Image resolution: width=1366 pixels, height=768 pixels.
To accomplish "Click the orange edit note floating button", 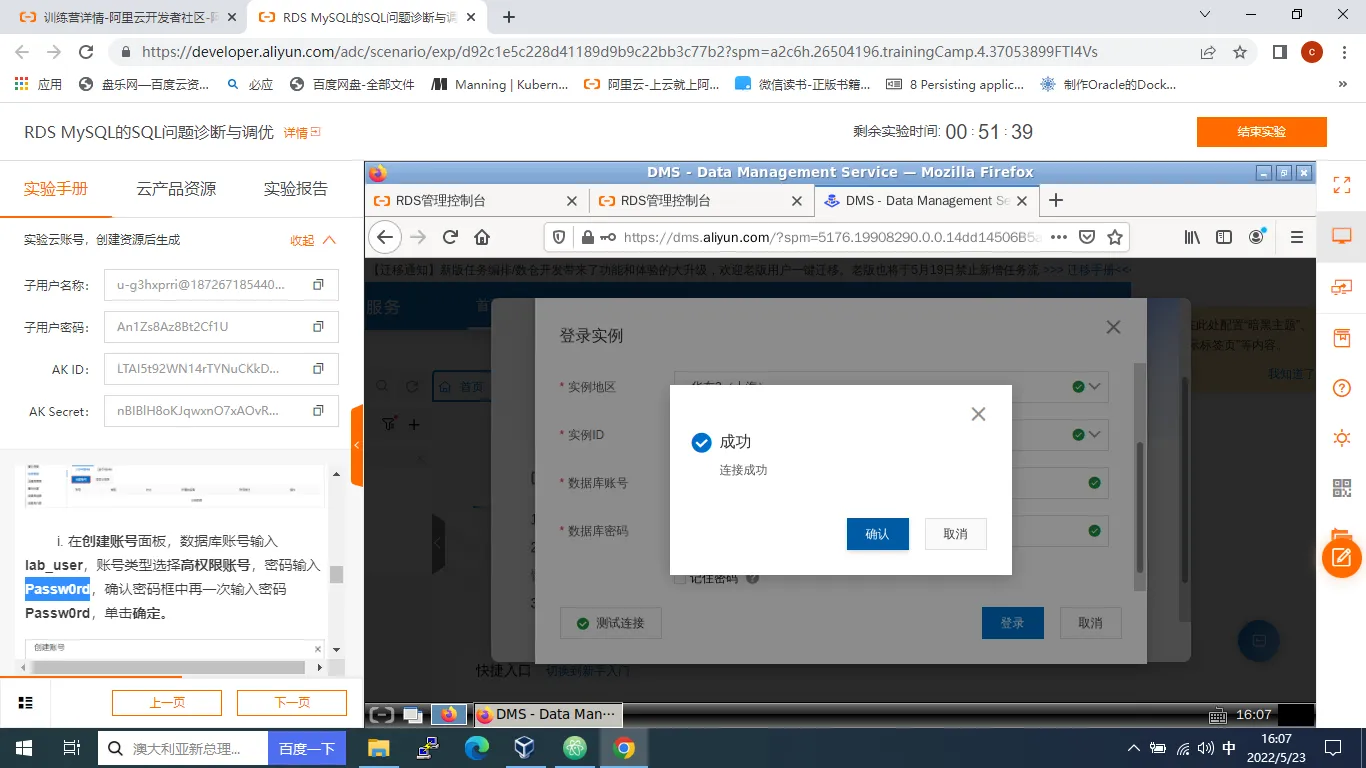I will click(1342, 557).
